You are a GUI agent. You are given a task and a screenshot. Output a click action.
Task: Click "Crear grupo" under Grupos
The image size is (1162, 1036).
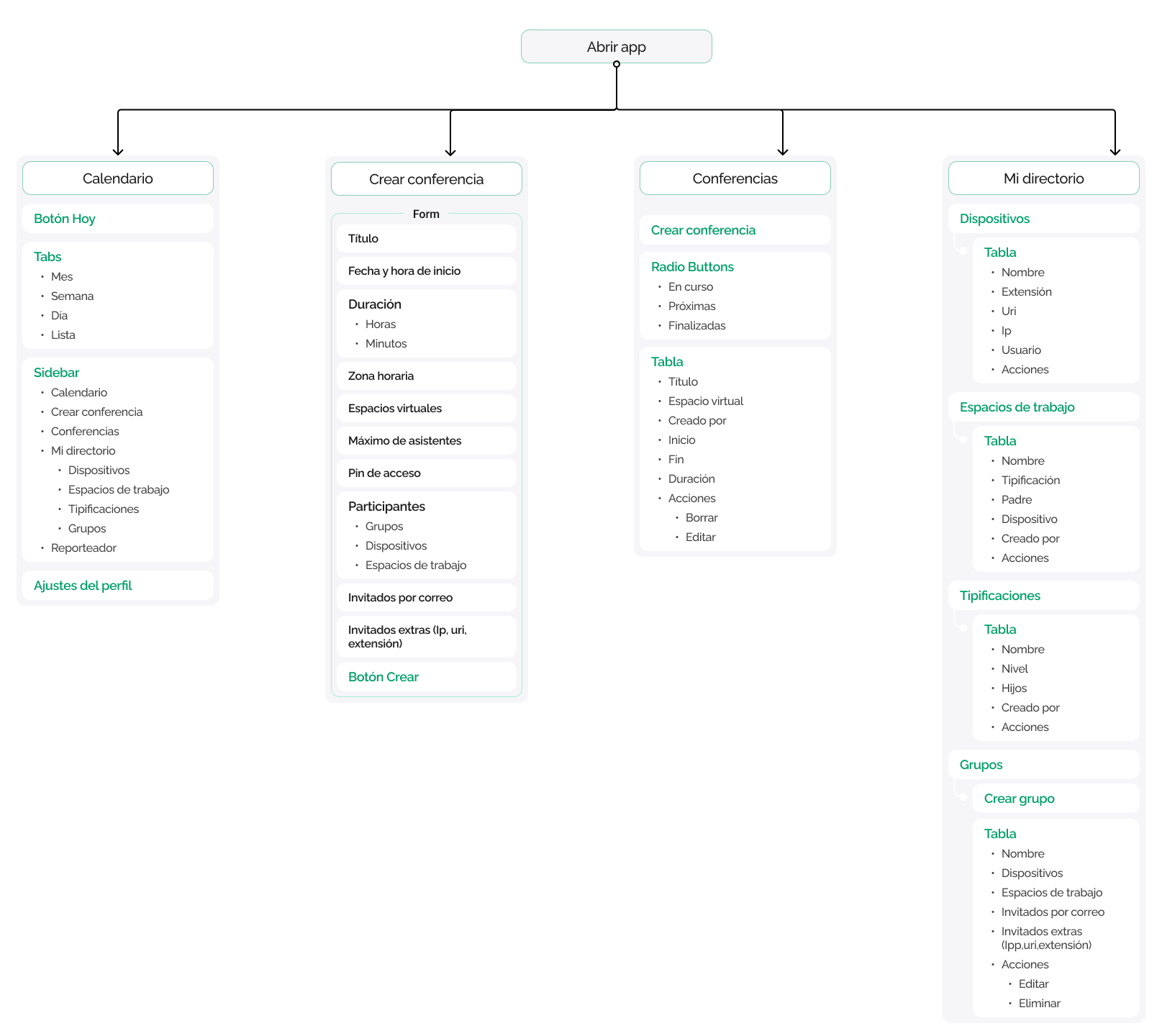click(x=1019, y=799)
